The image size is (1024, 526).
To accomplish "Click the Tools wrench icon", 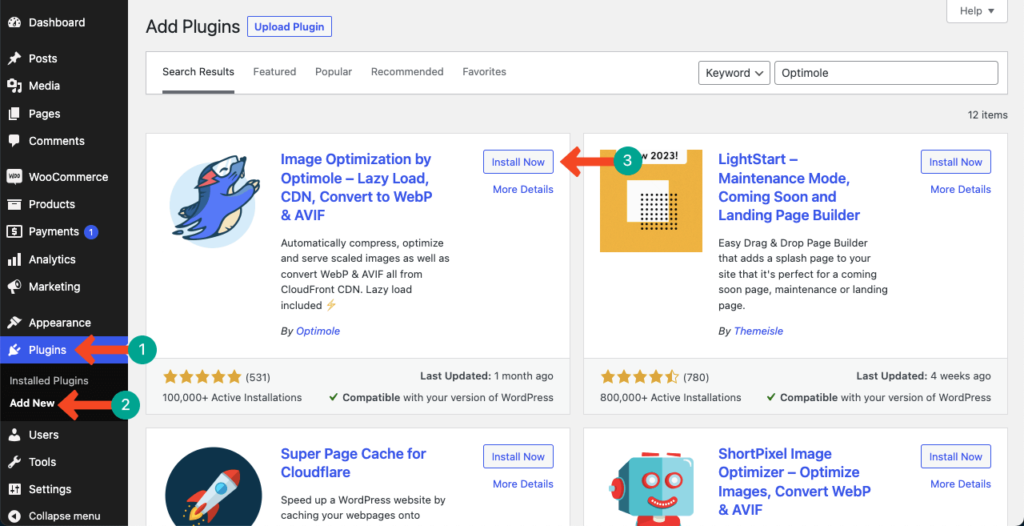I will coord(14,463).
